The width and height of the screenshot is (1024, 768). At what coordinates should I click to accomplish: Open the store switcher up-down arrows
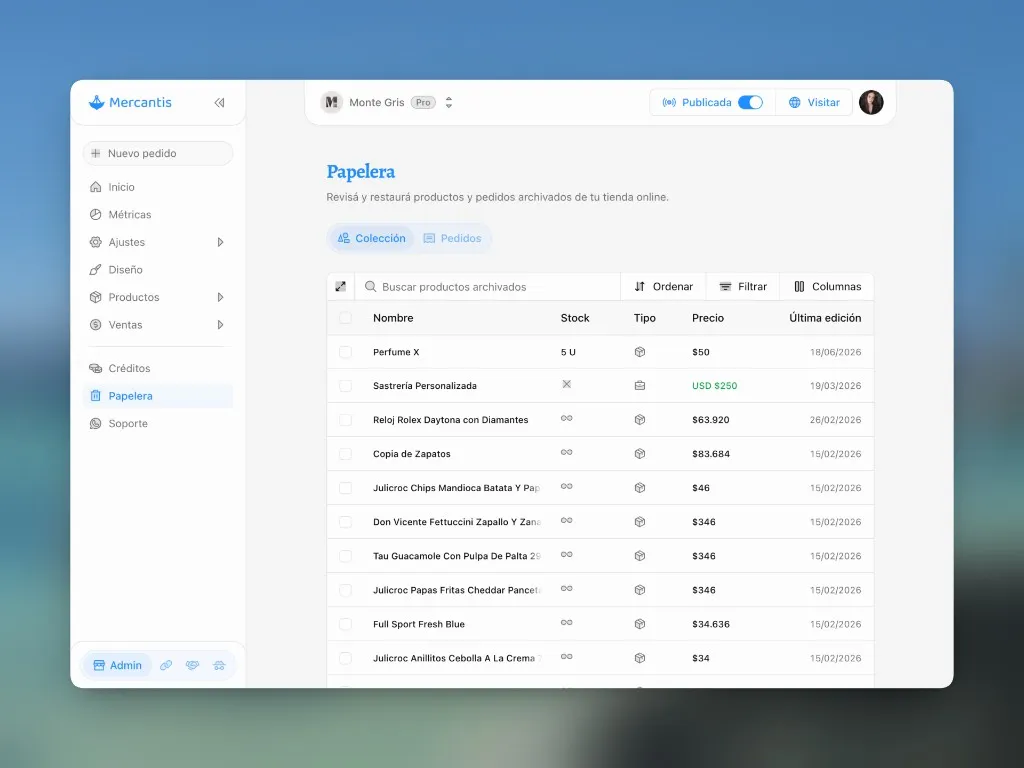[449, 103]
